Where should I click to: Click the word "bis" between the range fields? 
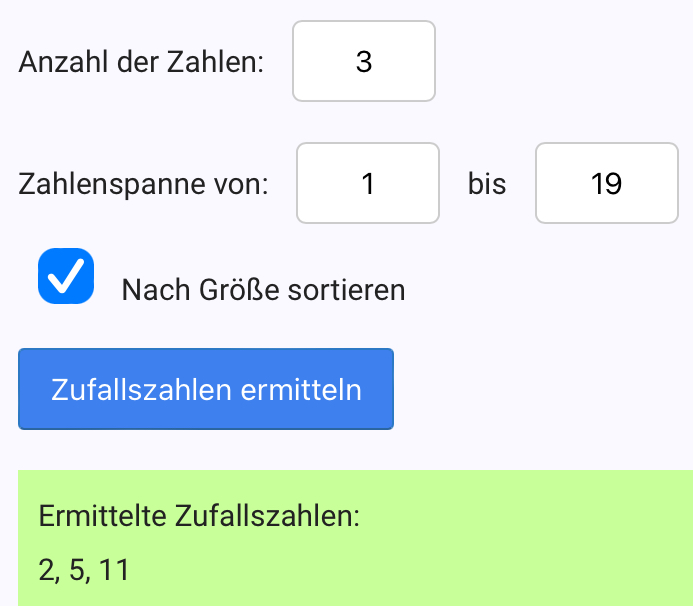pyautogui.click(x=487, y=184)
